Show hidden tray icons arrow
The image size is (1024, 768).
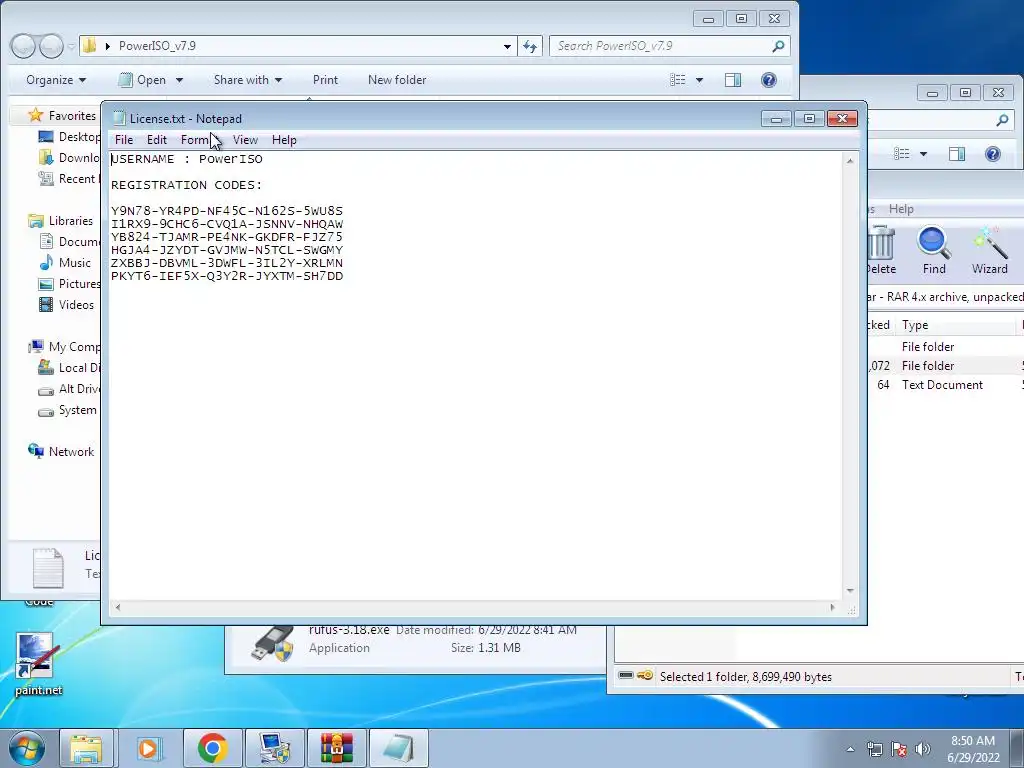coord(850,749)
